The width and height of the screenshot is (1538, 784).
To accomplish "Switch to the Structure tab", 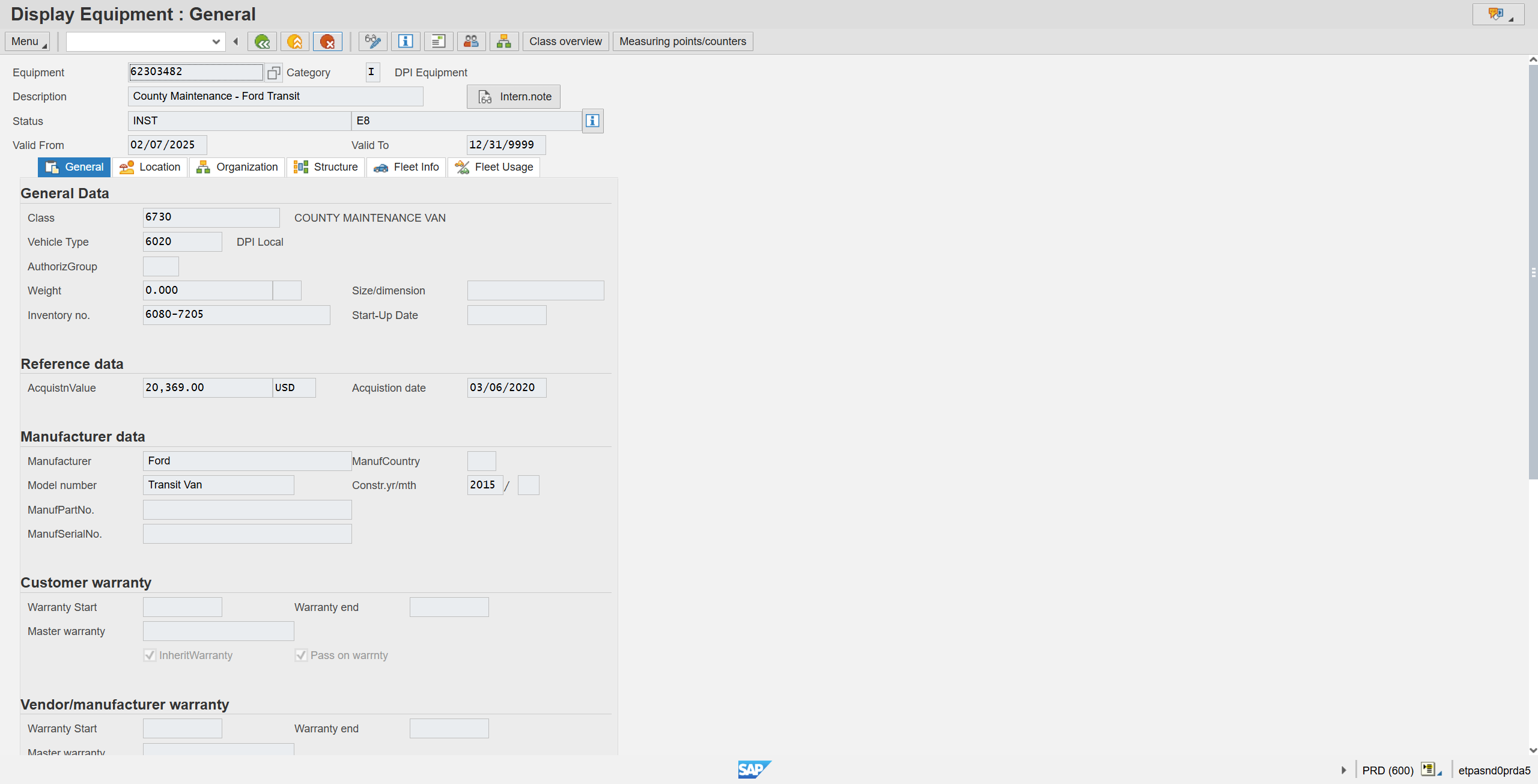I will point(326,167).
